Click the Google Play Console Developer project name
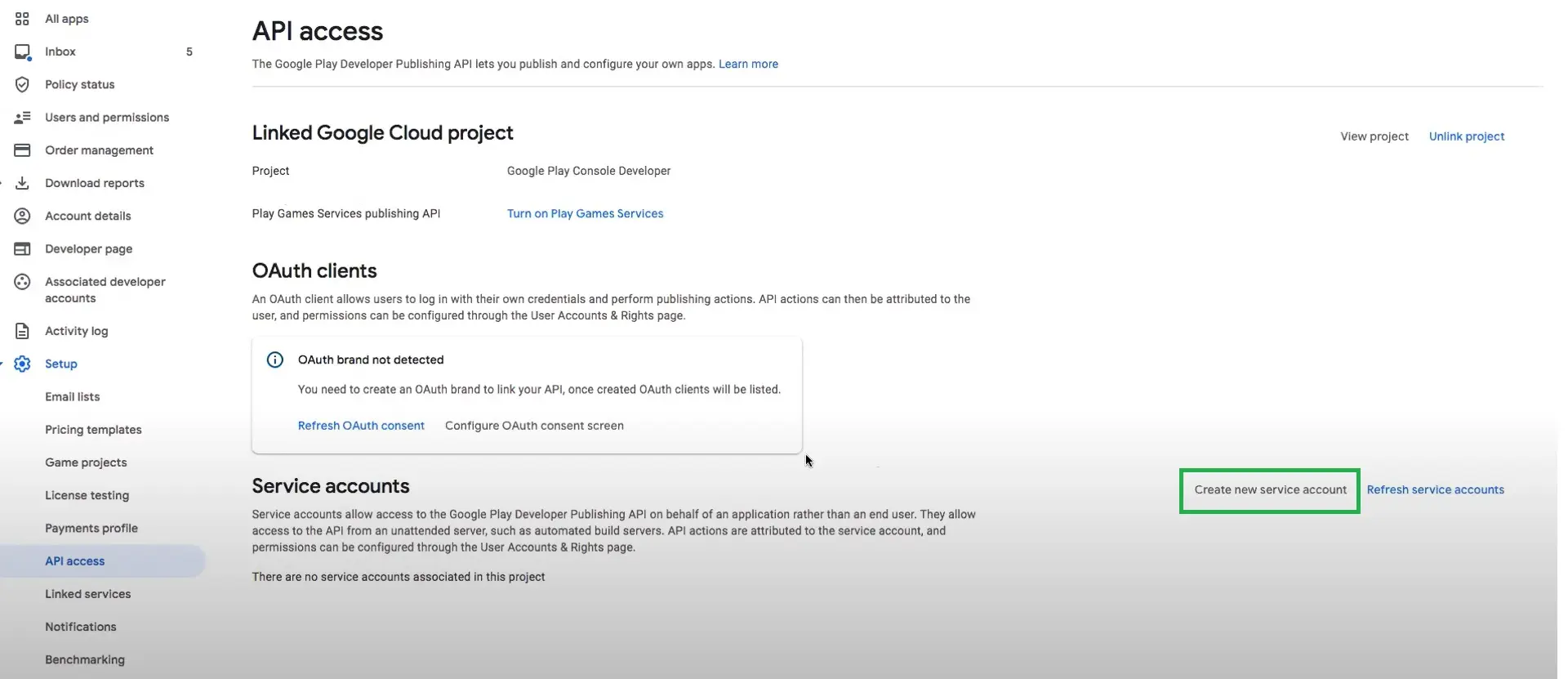This screenshot has width=1568, height=679. coord(589,171)
